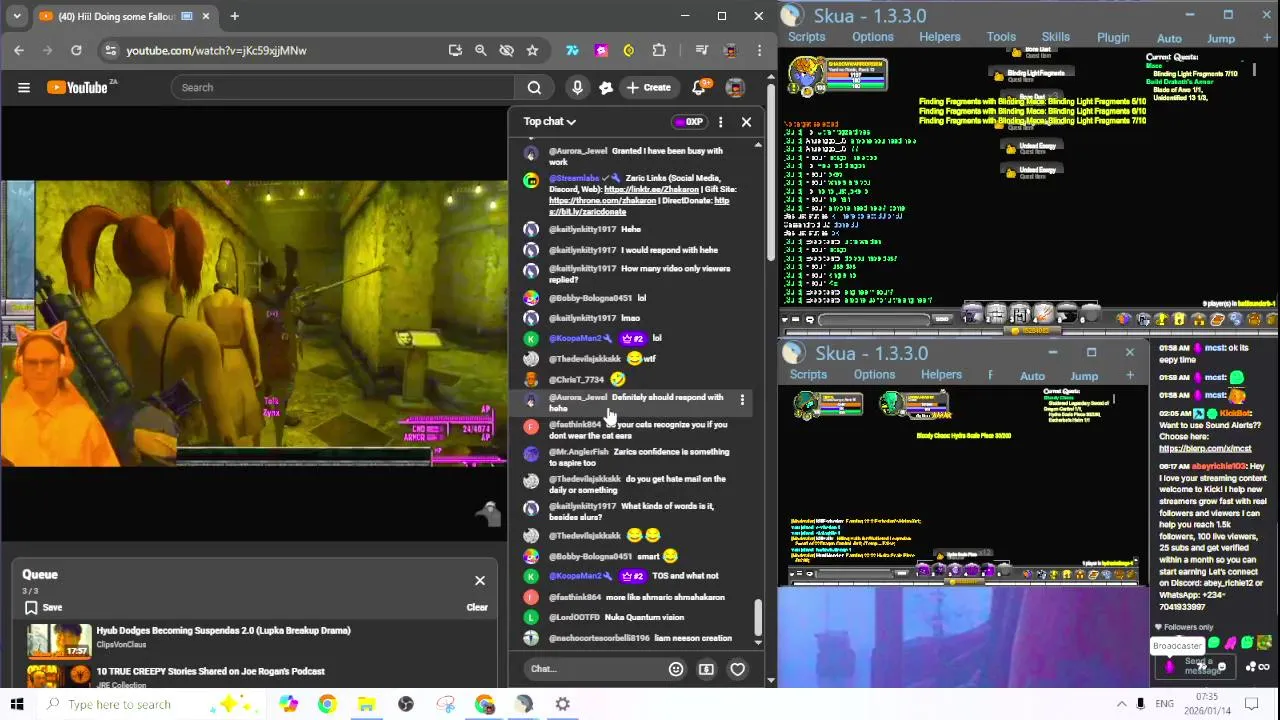
Task: Click the Chrome address bar URL
Action: coord(216,50)
